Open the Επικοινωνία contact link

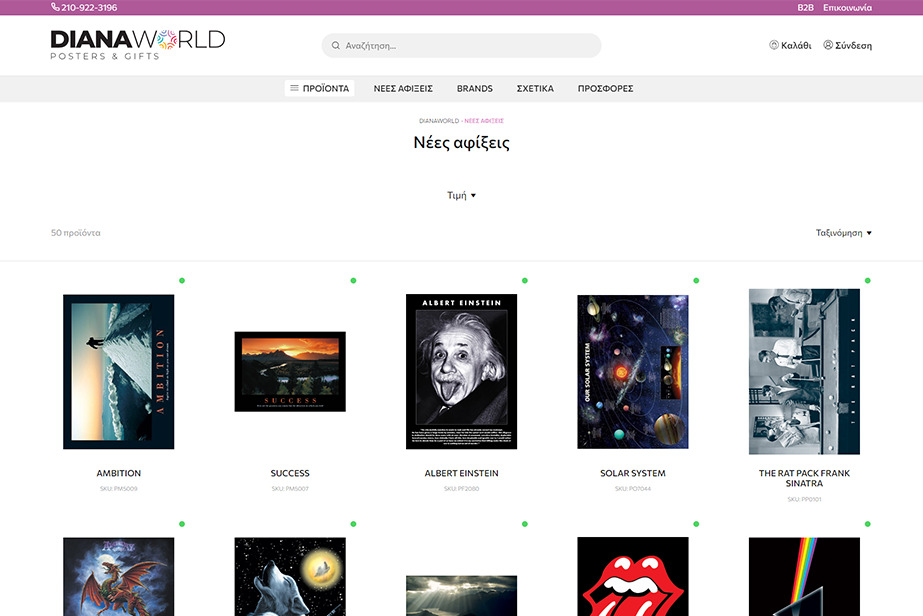847,8
